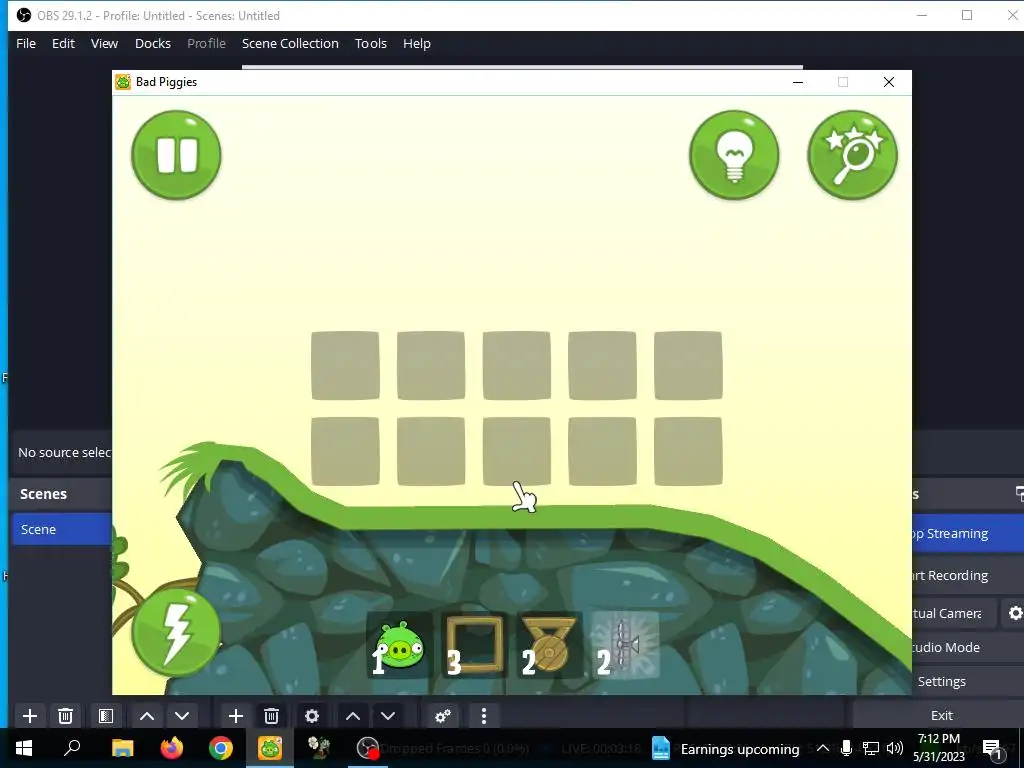Pause the Bad Piggies game
This screenshot has height=768, width=1024.
(x=176, y=155)
